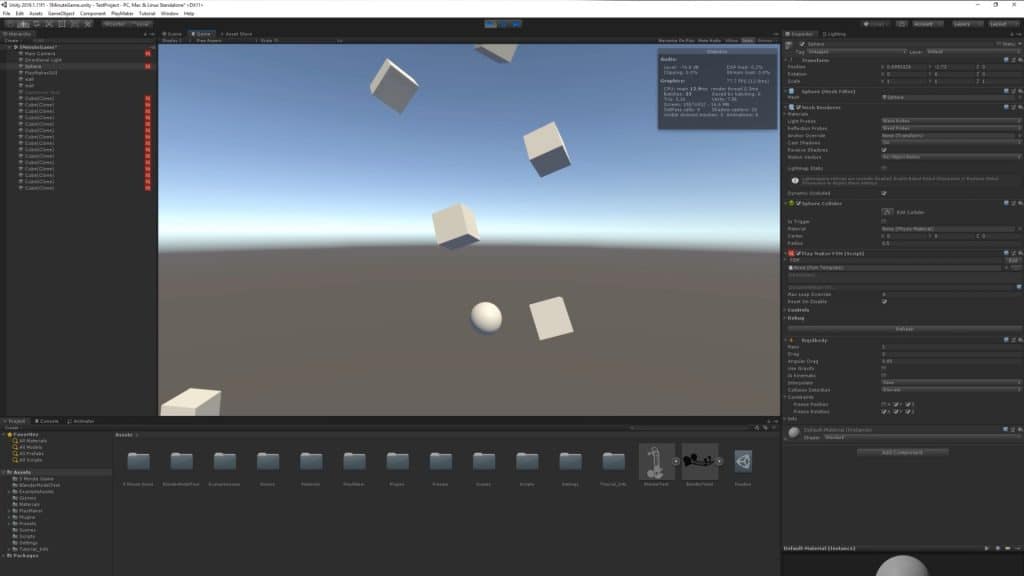Toggle the Reset On Disable checkbox
The height and width of the screenshot is (576, 1024).
pos(884,302)
